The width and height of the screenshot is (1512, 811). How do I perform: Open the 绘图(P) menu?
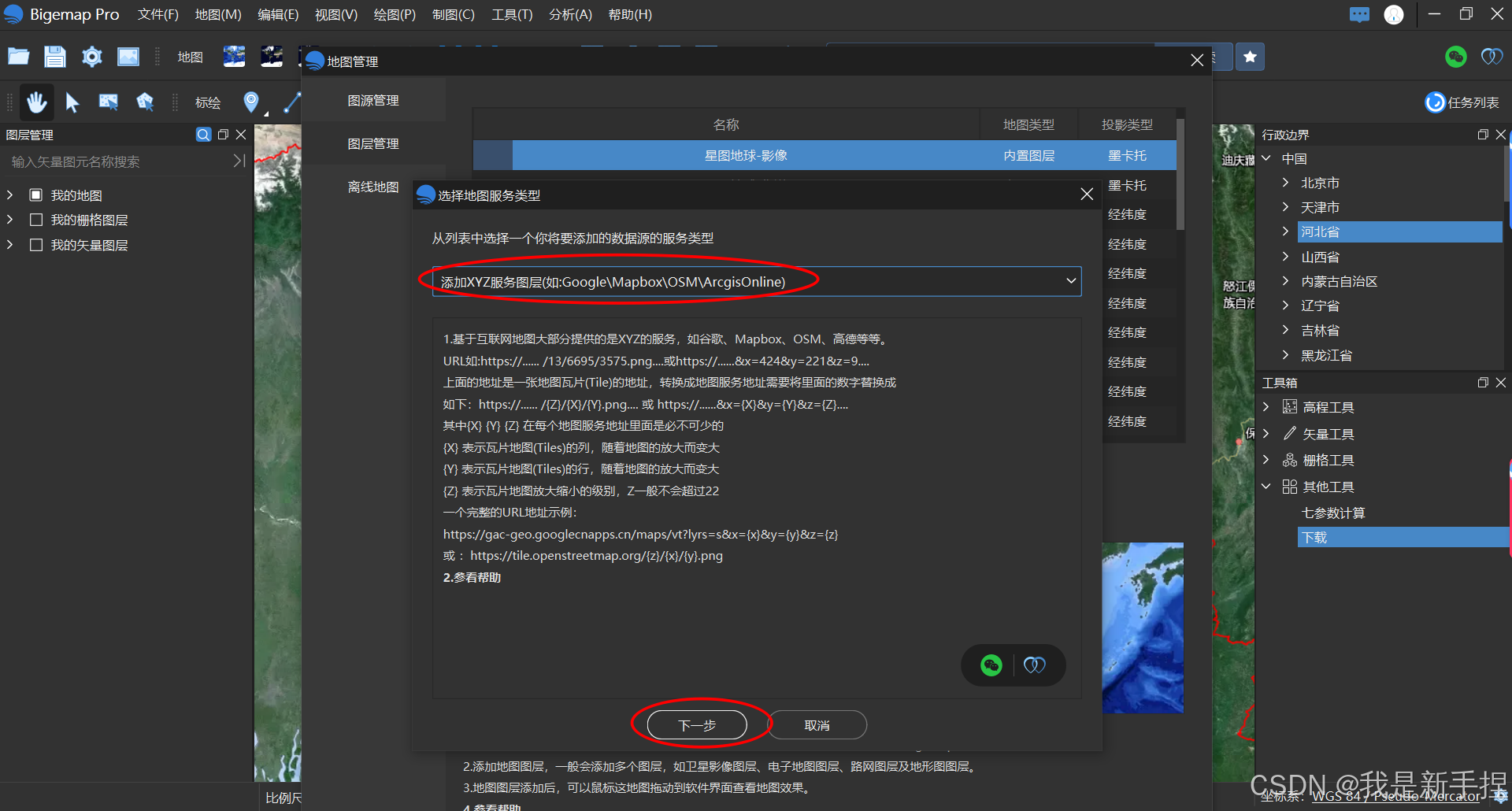[395, 14]
